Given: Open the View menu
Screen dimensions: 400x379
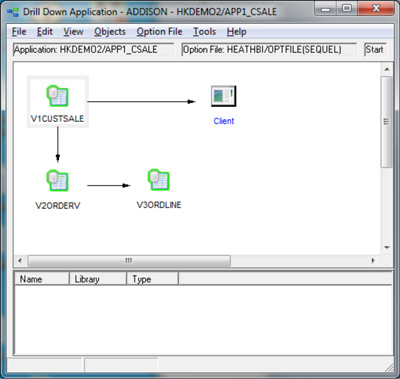Looking at the screenshot, I should (73, 32).
